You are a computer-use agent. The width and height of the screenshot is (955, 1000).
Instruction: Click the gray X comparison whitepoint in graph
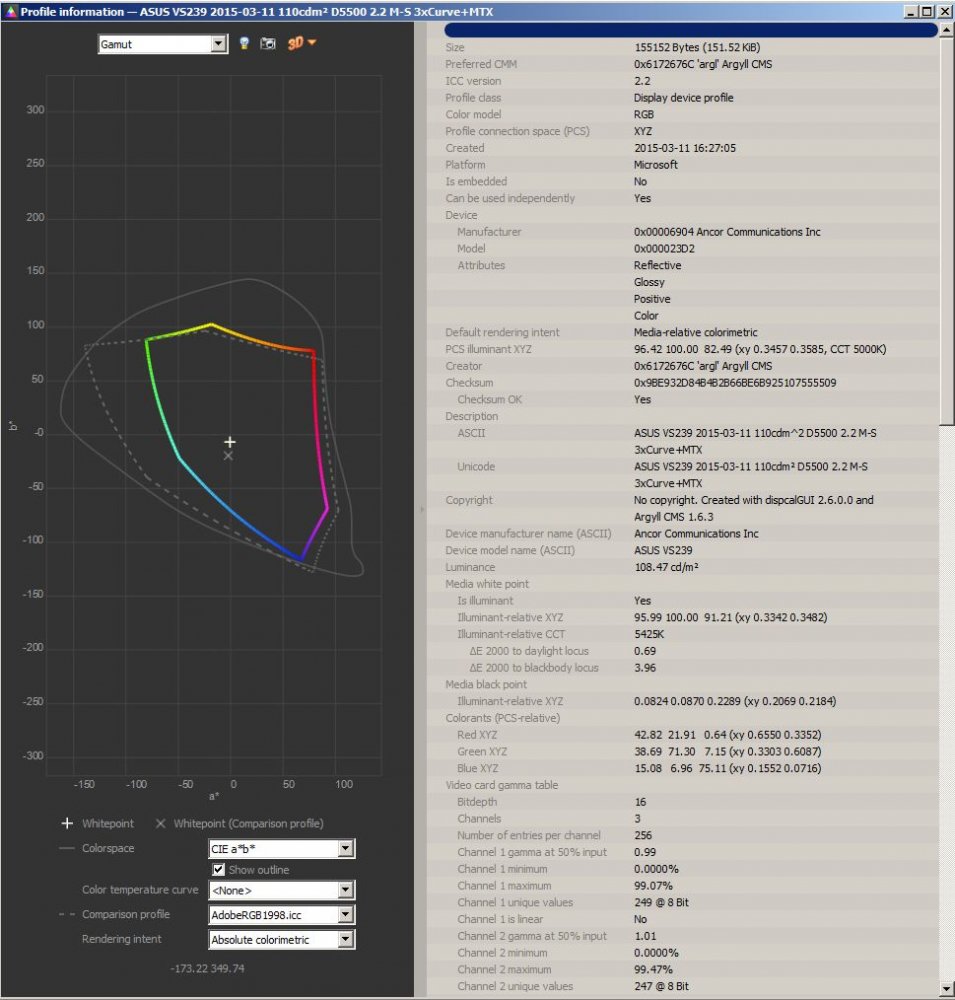(228, 455)
